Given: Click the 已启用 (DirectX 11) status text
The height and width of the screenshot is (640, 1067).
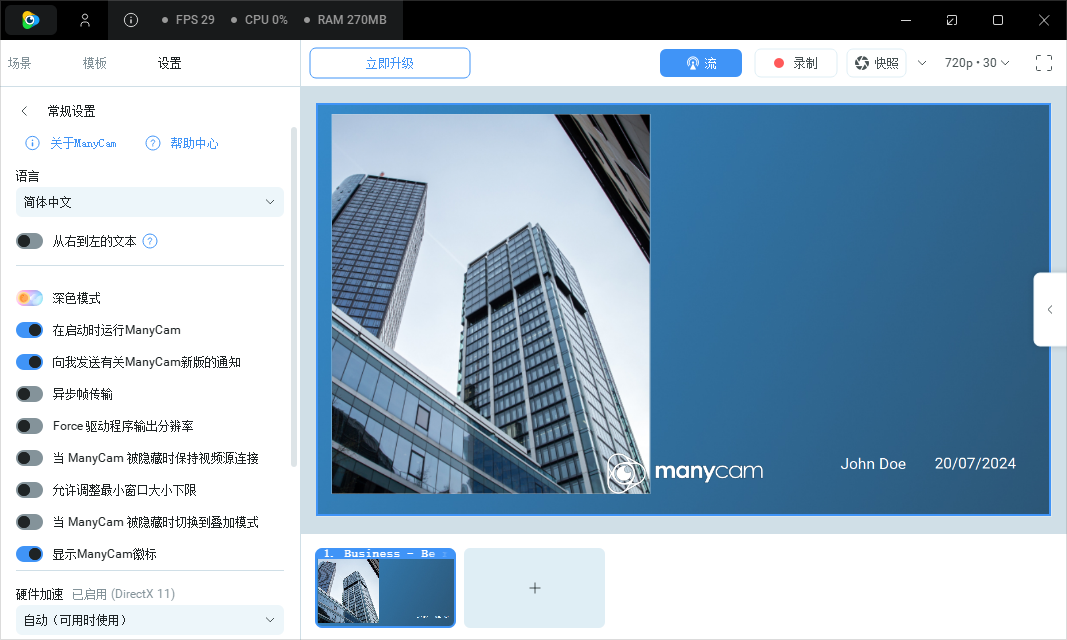Looking at the screenshot, I should click(x=123, y=594).
